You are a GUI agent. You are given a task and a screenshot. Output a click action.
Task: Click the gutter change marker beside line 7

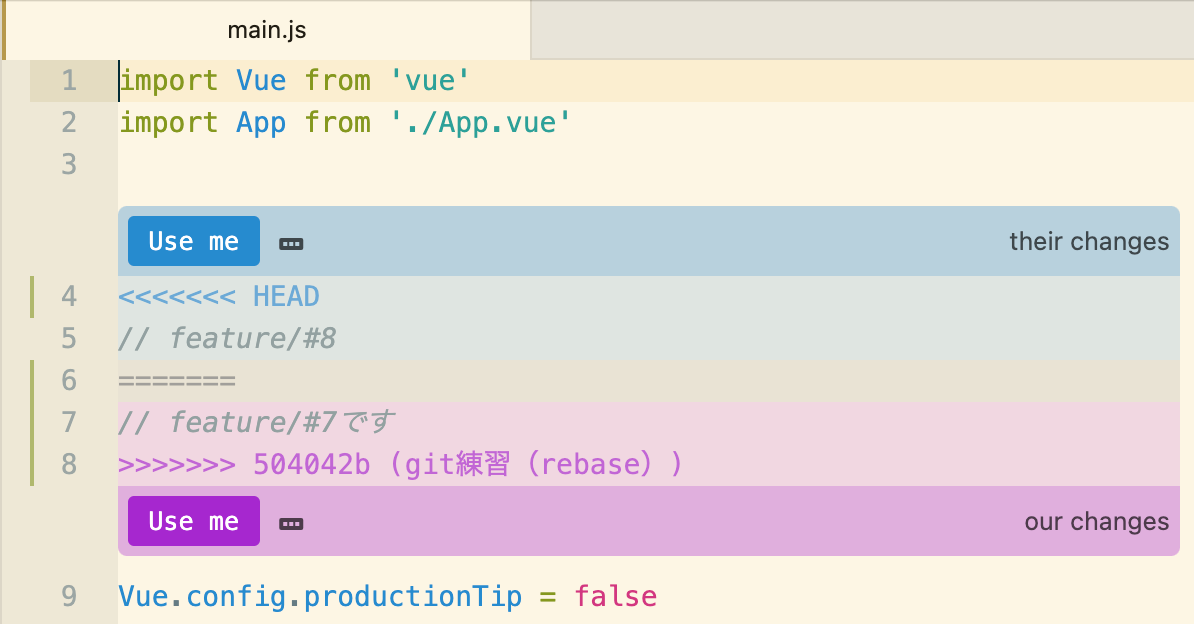point(33,421)
